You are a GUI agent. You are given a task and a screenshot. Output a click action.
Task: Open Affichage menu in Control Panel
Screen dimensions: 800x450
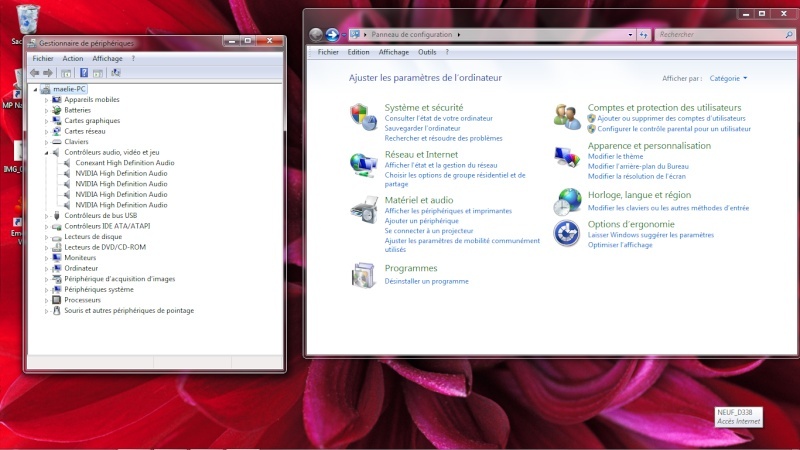[x=393, y=52]
